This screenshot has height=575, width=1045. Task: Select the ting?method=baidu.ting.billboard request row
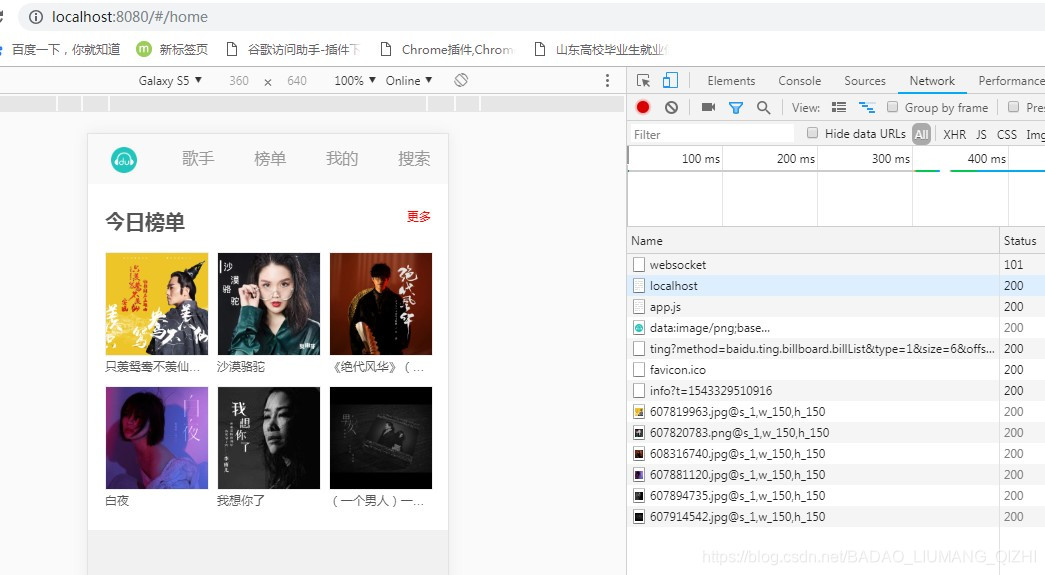(x=836, y=348)
